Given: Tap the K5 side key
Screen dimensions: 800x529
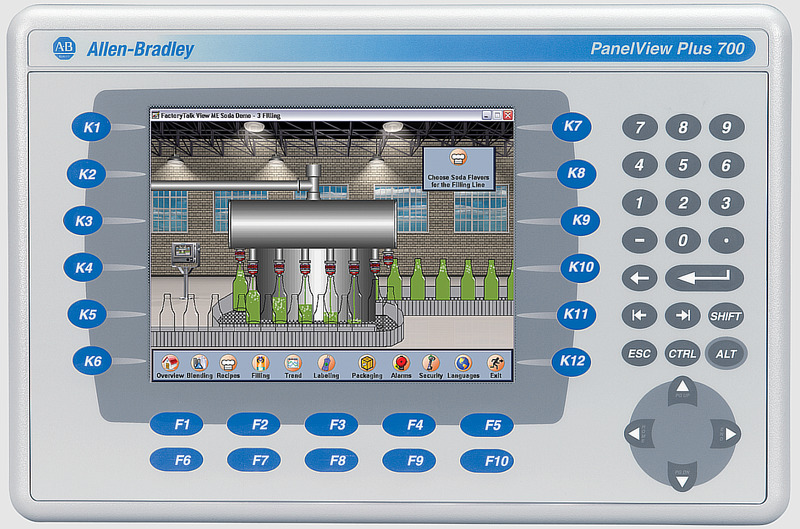Looking at the screenshot, I should pos(87,314).
